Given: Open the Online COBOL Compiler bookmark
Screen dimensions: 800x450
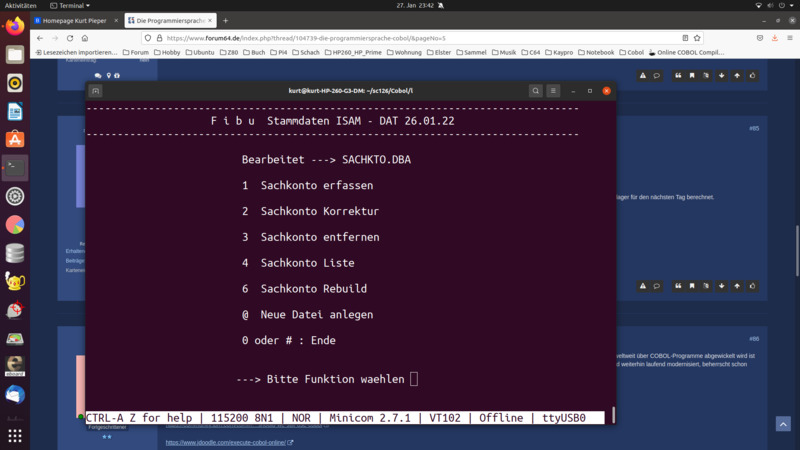Looking at the screenshot, I should pos(688,52).
